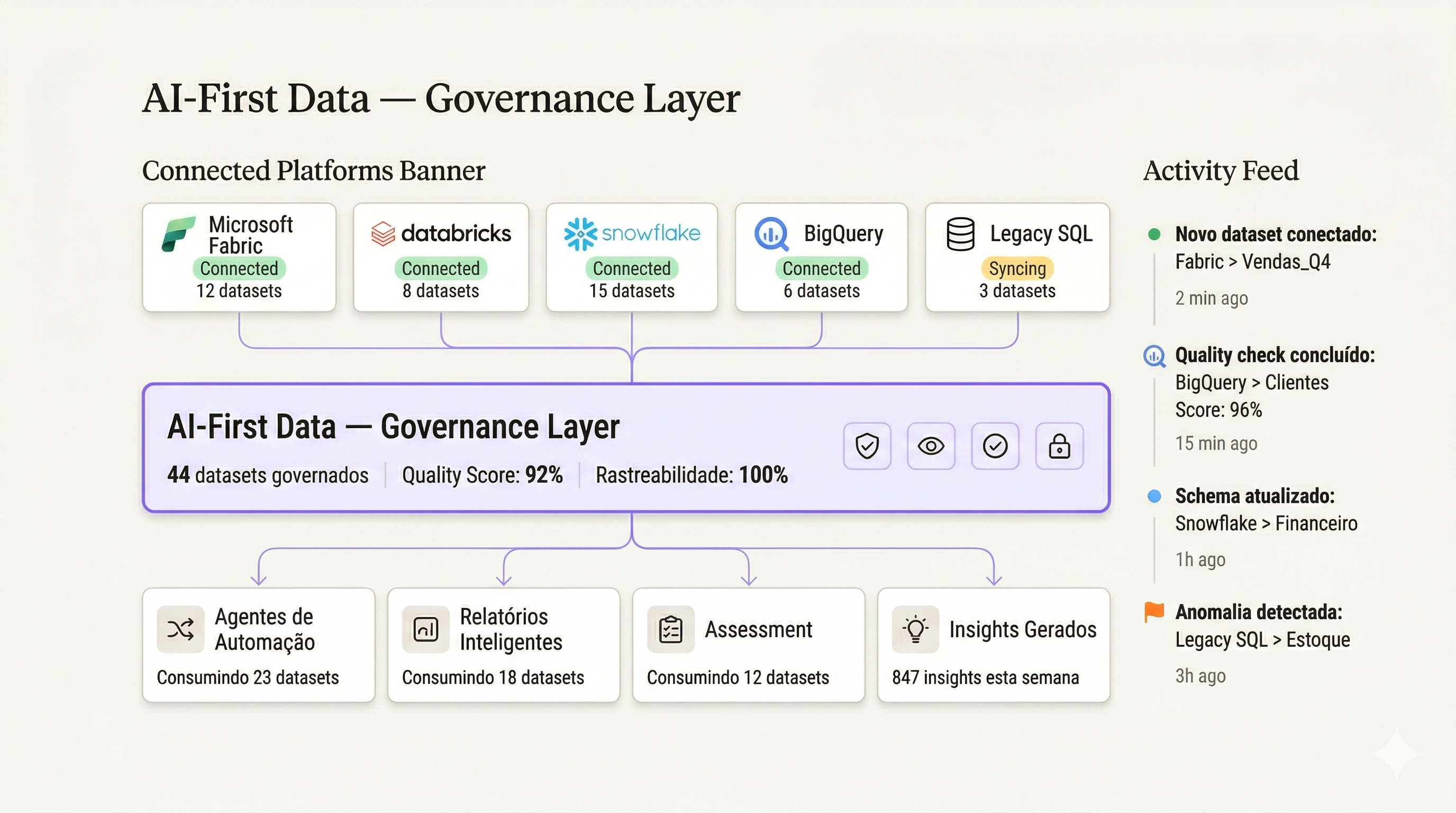Click the Quality Score 92% metric

point(482,475)
